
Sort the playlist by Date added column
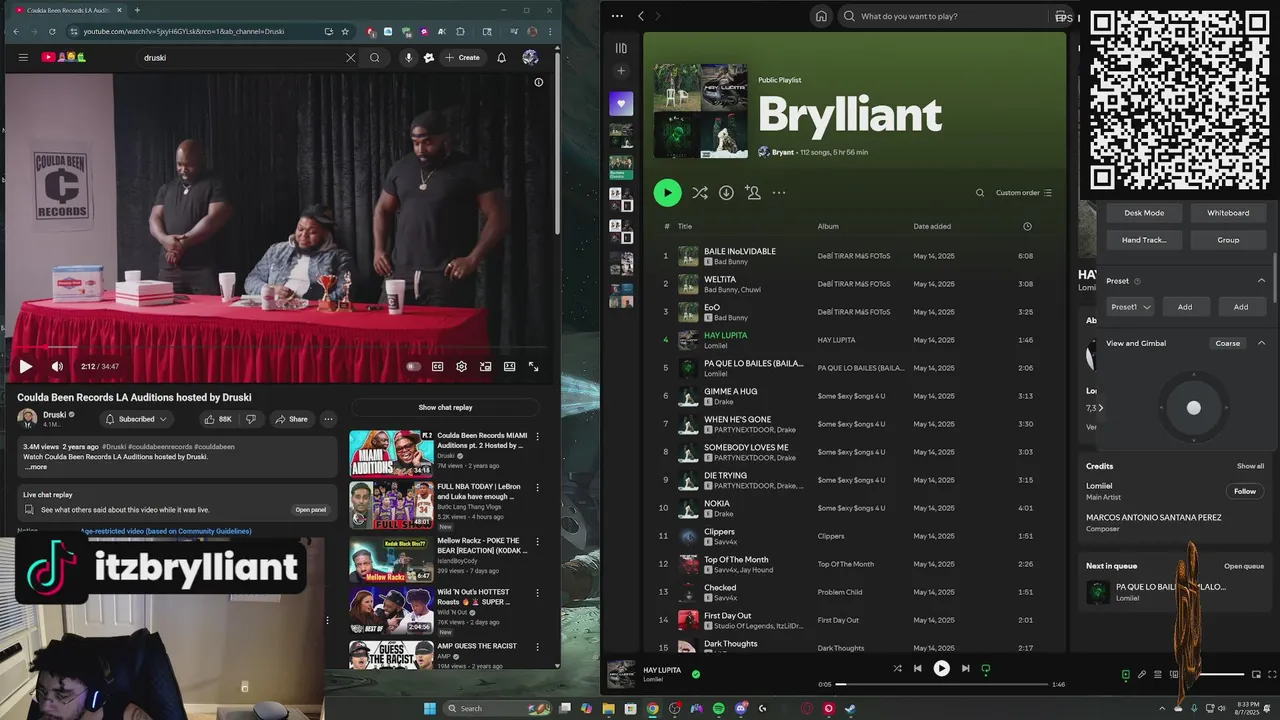pyautogui.click(x=932, y=226)
